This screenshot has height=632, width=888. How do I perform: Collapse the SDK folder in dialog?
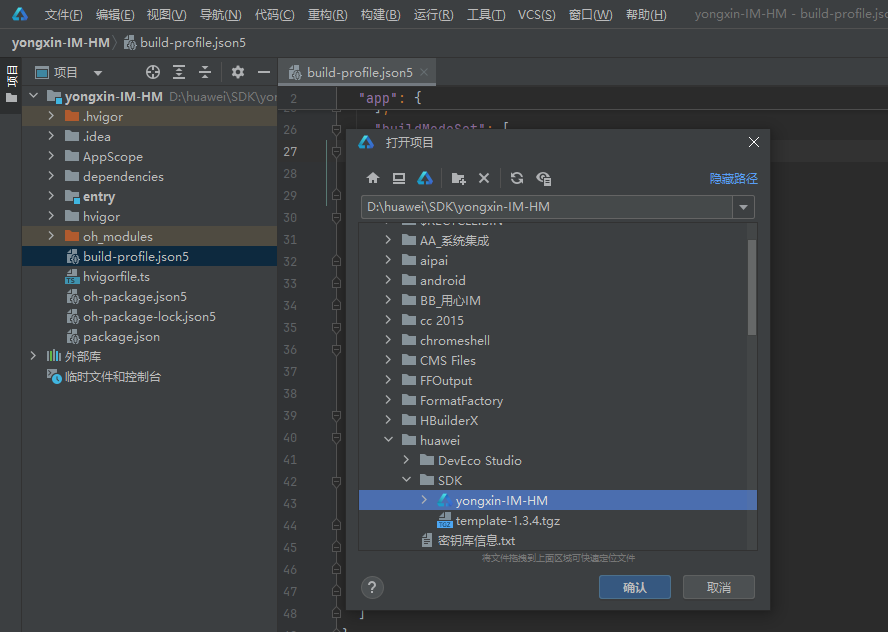tap(407, 480)
